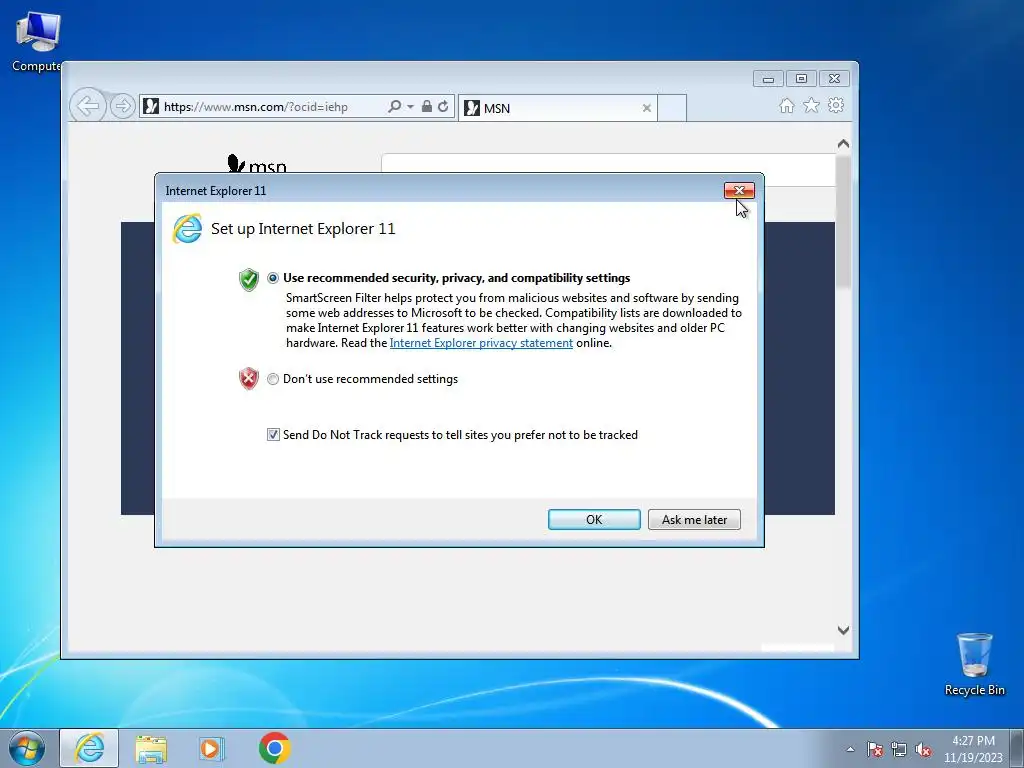Click the green shield recommended icon
Screen dimensions: 1024x768
pos(249,280)
